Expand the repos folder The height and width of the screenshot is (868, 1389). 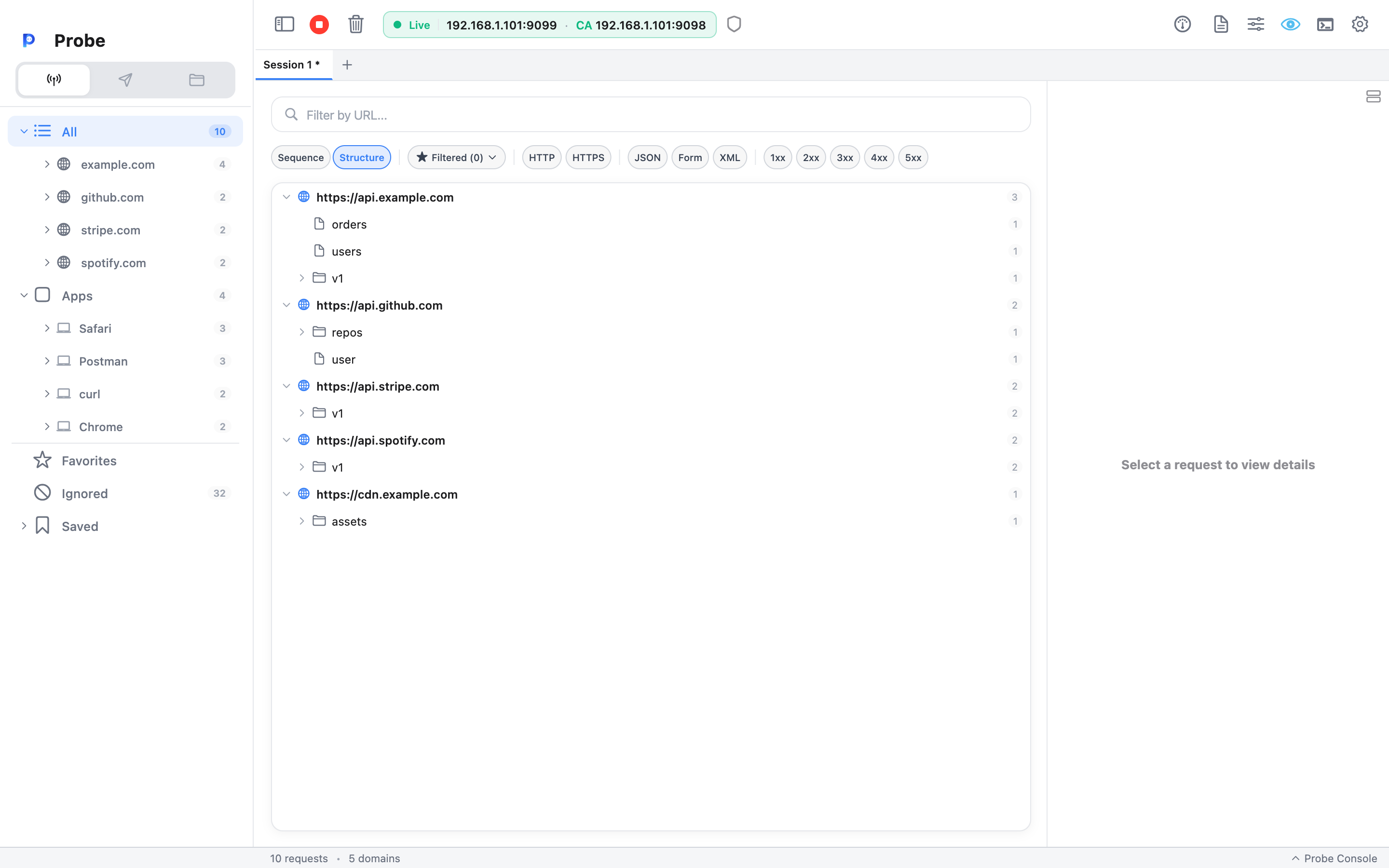tap(302, 332)
